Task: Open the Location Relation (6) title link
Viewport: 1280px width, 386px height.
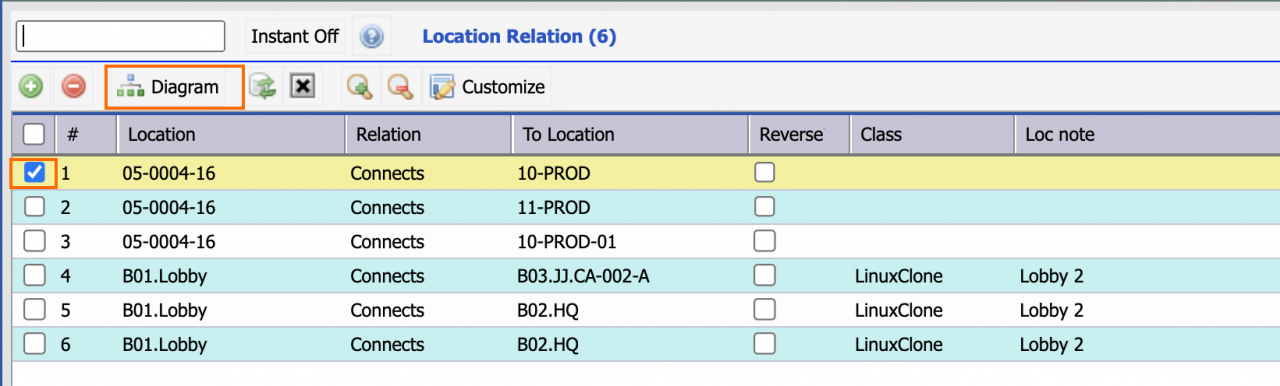Action: [x=519, y=37]
